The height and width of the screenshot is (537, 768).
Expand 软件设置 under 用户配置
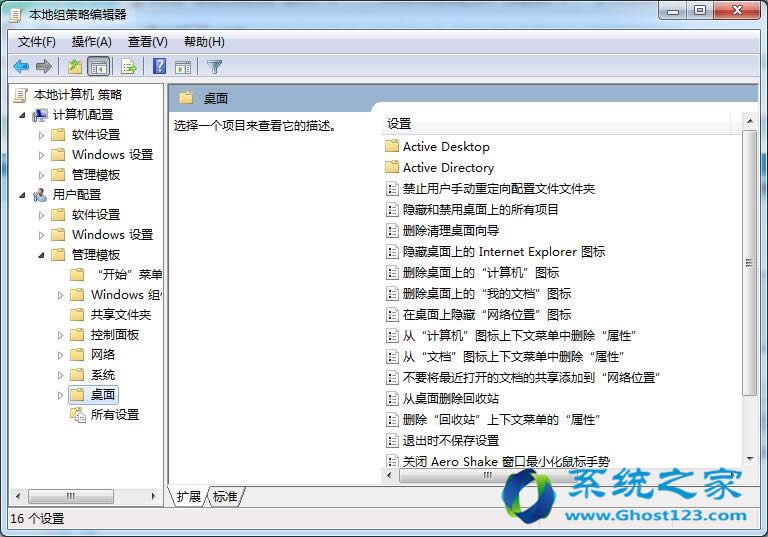41,215
